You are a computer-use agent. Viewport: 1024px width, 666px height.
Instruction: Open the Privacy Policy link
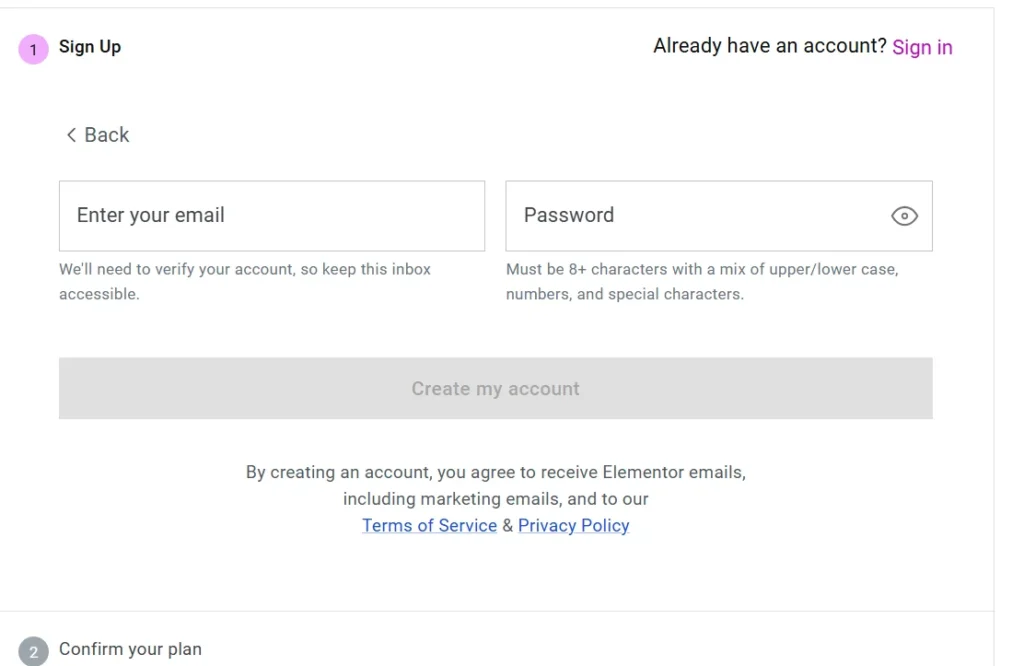click(x=573, y=526)
